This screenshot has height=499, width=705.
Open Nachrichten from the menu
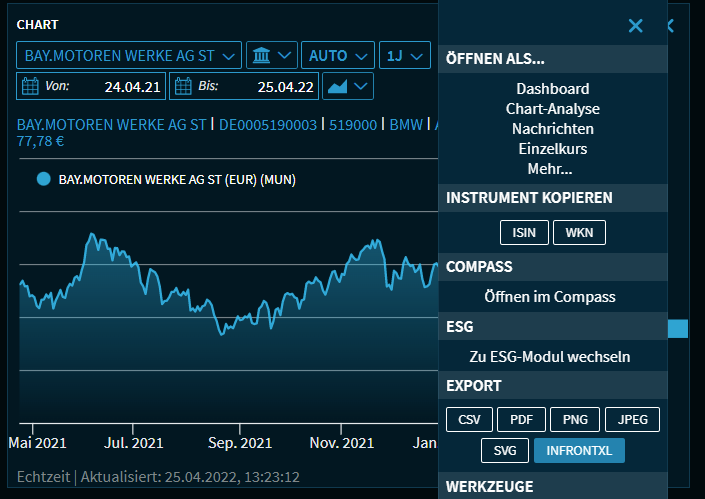(x=552, y=129)
